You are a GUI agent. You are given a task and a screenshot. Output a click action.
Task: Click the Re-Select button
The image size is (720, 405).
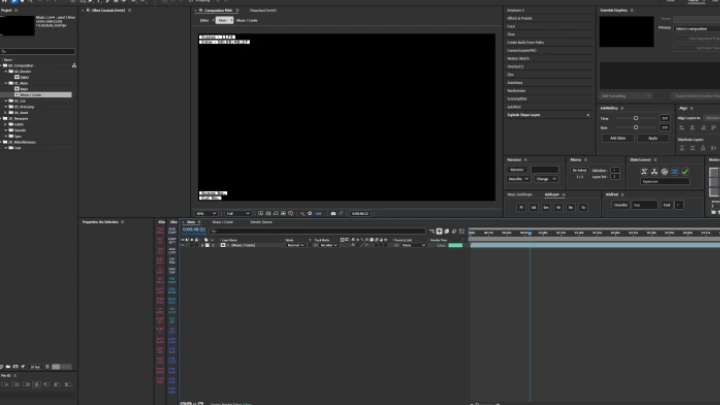click(x=579, y=170)
